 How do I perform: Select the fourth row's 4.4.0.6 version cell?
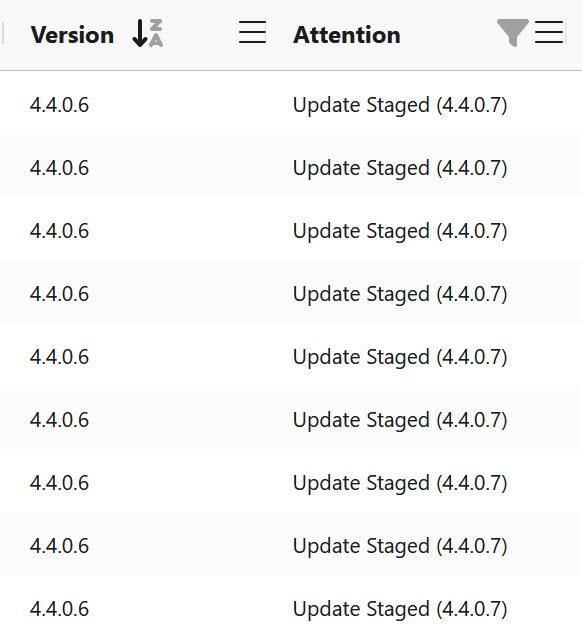tap(59, 294)
